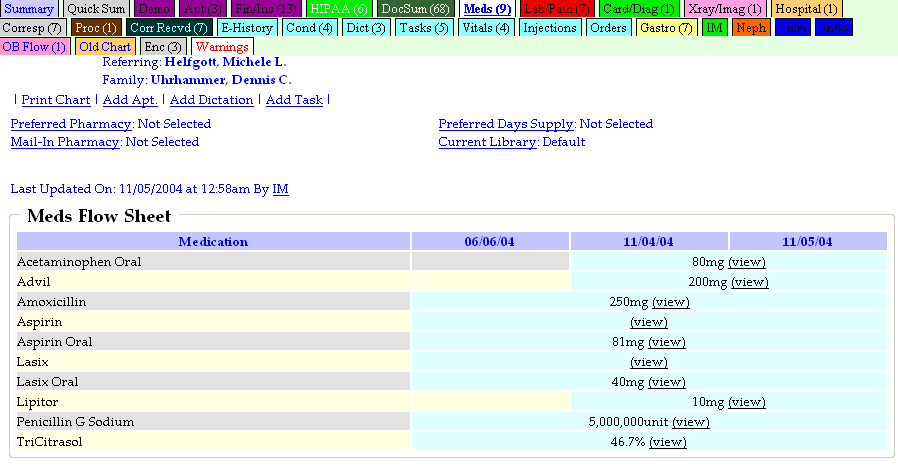Click view in the Lasix row
Viewport: 898px width, 467px height.
click(x=648, y=362)
